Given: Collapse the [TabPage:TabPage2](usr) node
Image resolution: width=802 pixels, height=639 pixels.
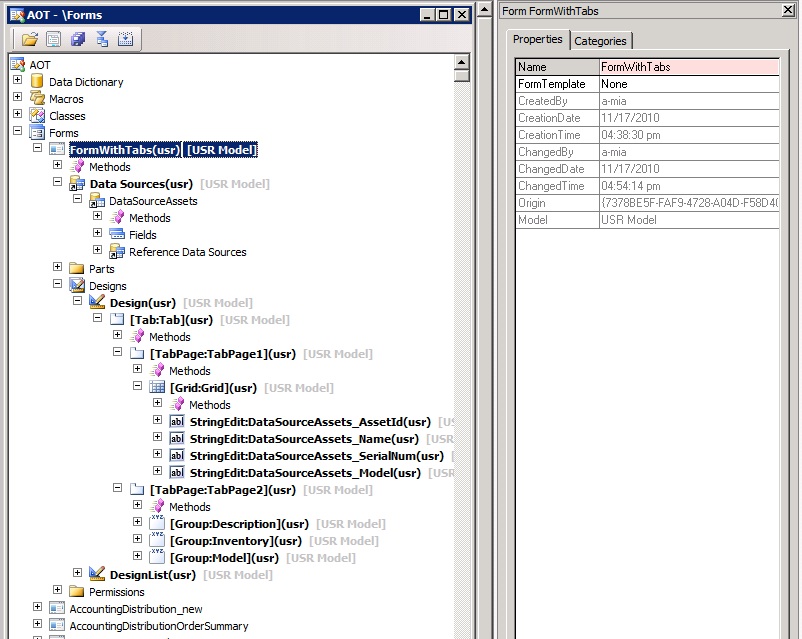Looking at the screenshot, I should 117,488.
